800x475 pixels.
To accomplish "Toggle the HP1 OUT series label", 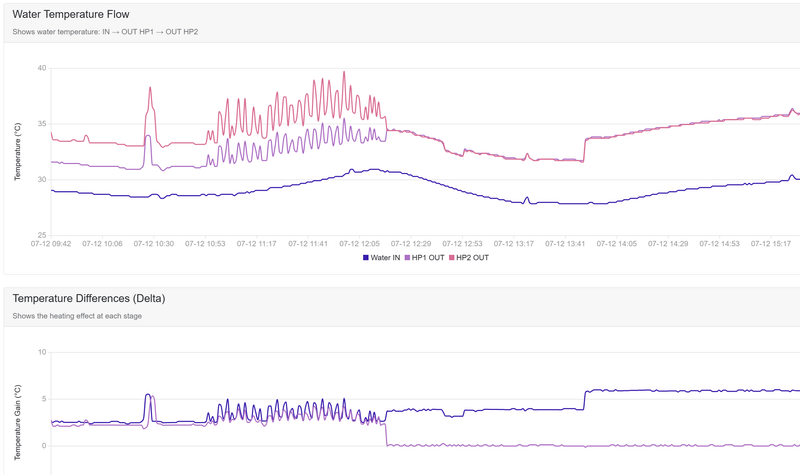I will (x=430, y=258).
